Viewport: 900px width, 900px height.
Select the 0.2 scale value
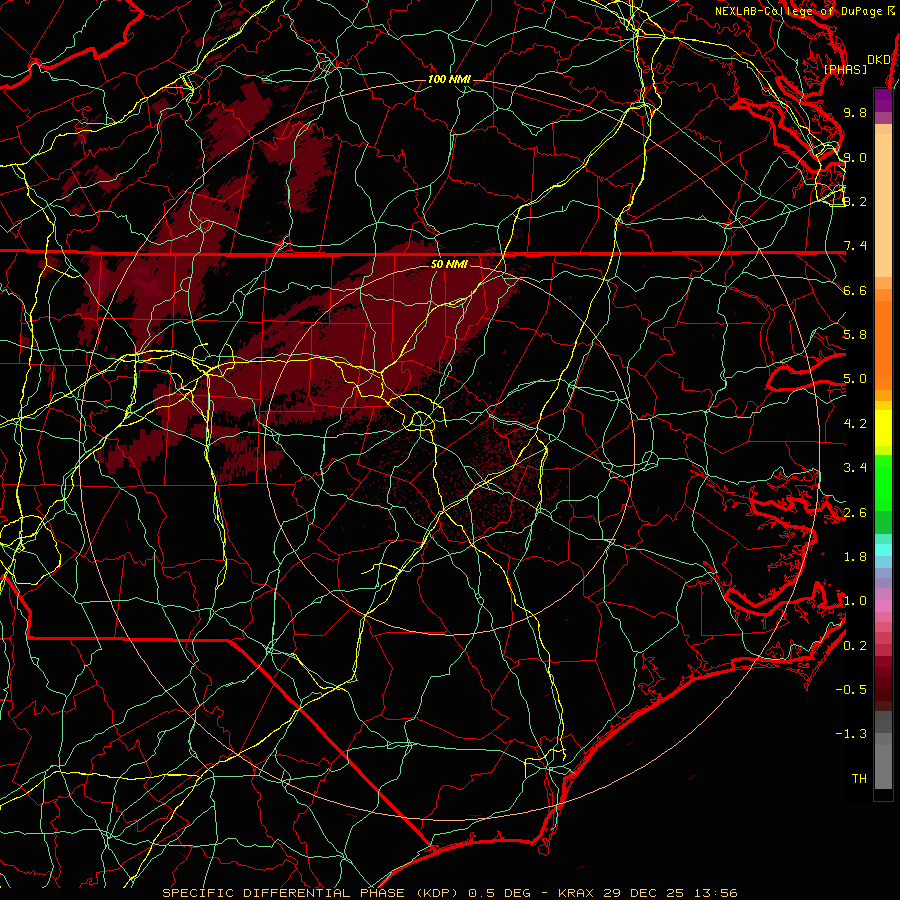[x=855, y=646]
